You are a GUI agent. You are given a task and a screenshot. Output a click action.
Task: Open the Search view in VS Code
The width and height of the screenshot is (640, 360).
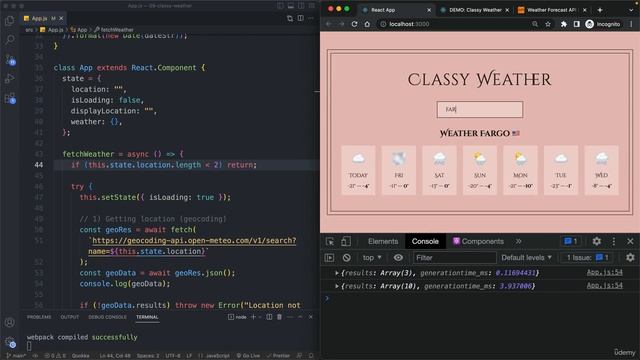(10, 40)
